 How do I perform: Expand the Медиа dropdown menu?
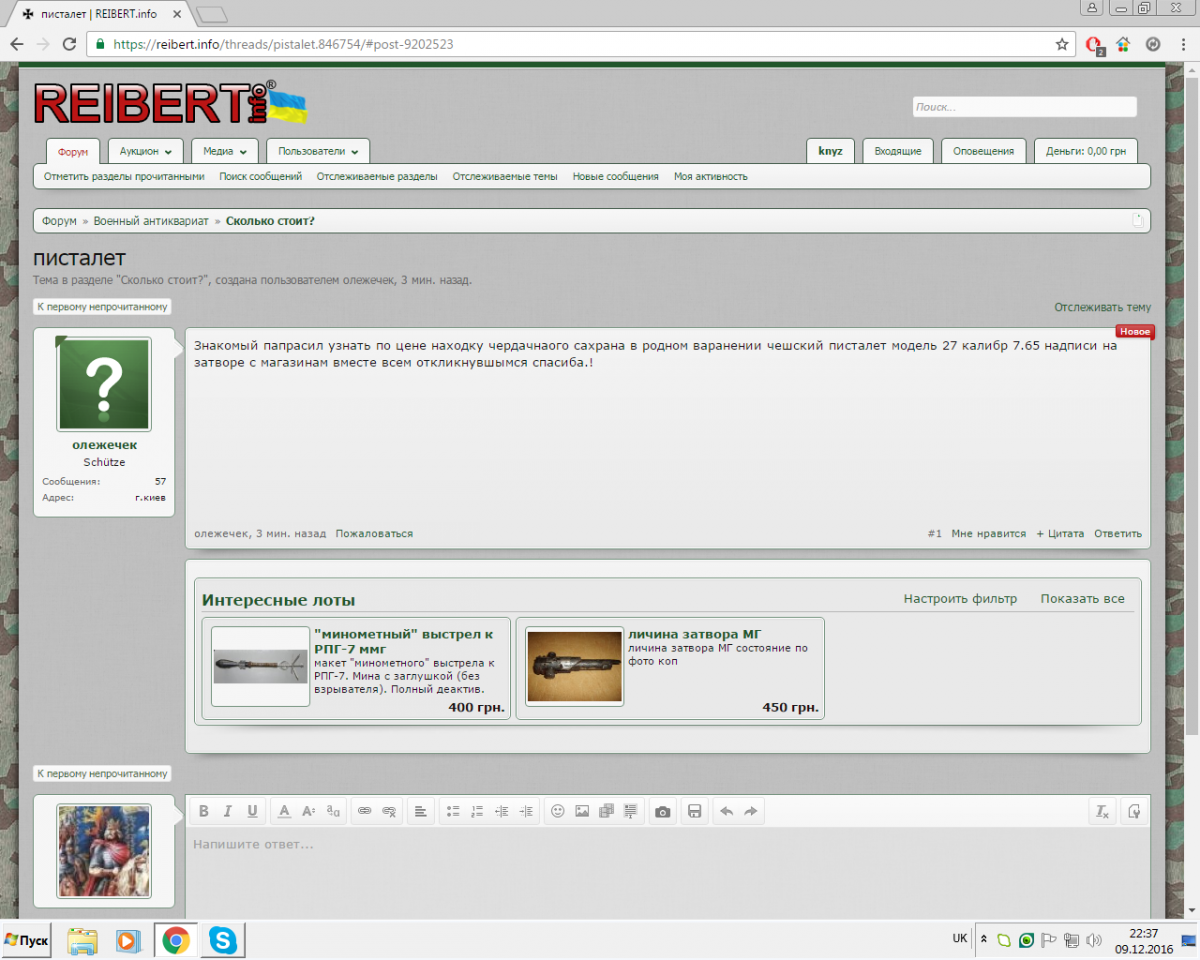click(225, 151)
